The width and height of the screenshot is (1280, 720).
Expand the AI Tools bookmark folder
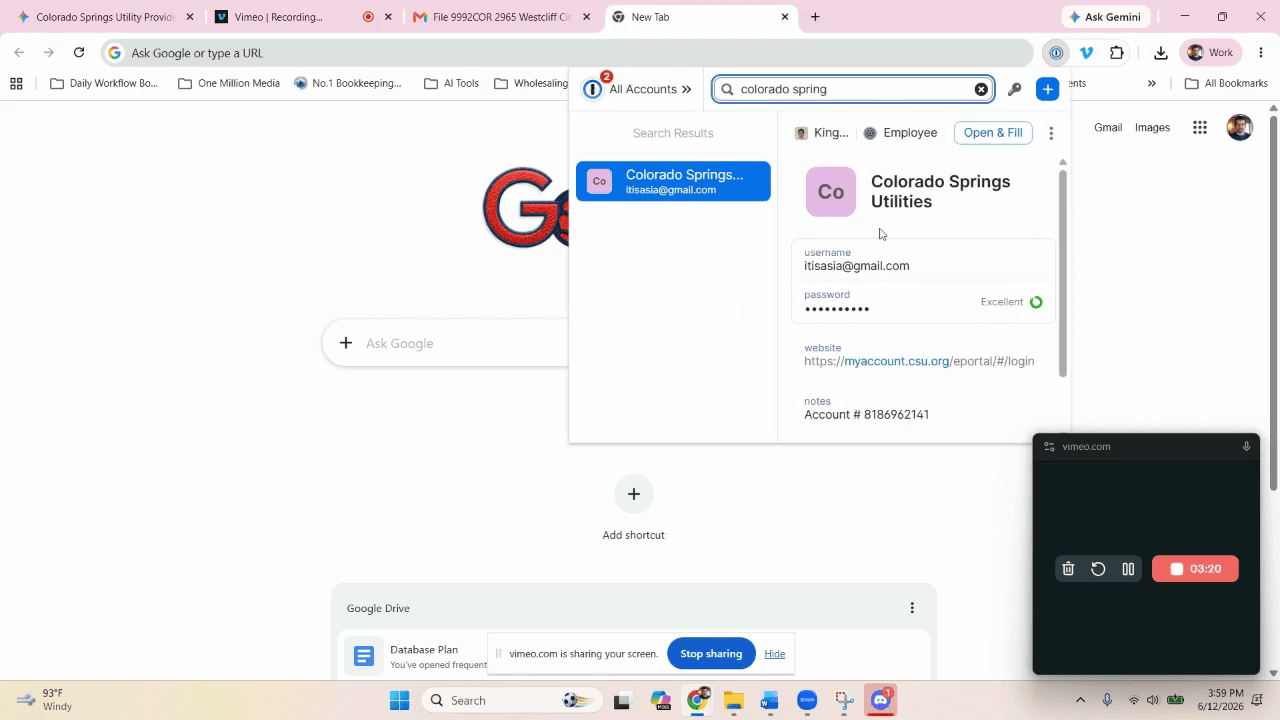coord(452,83)
